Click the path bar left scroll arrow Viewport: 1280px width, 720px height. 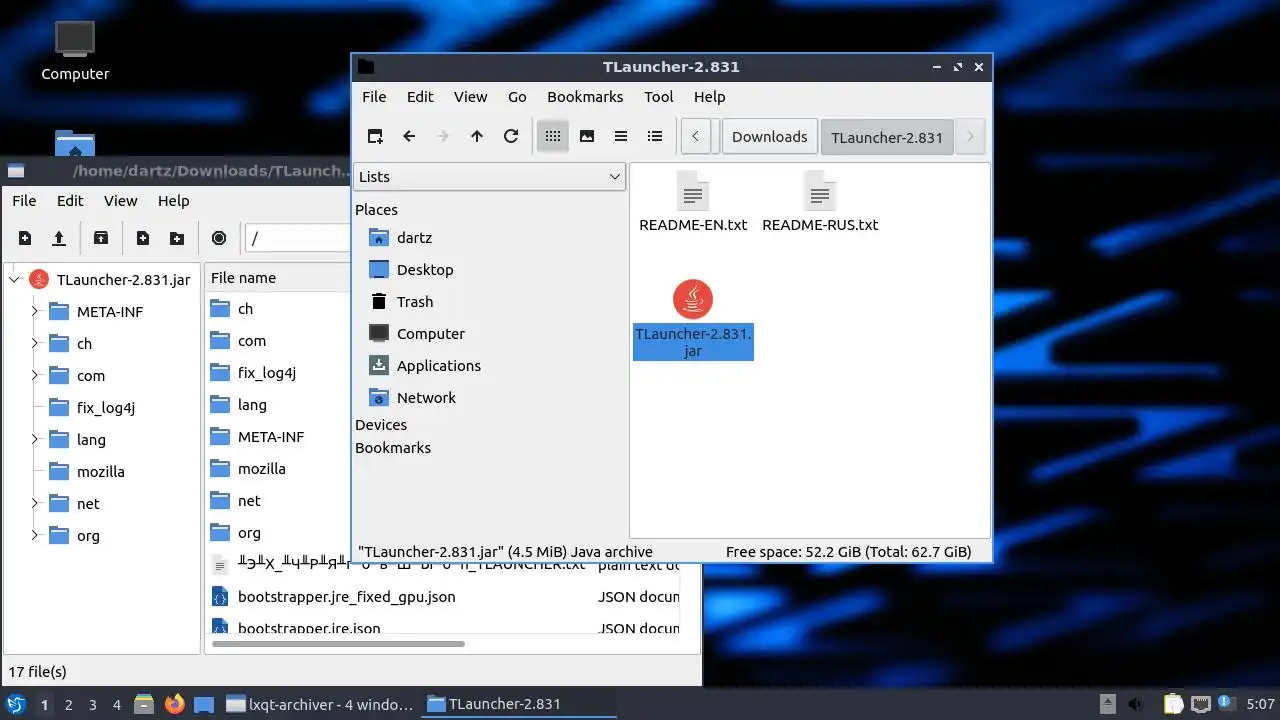(696, 136)
